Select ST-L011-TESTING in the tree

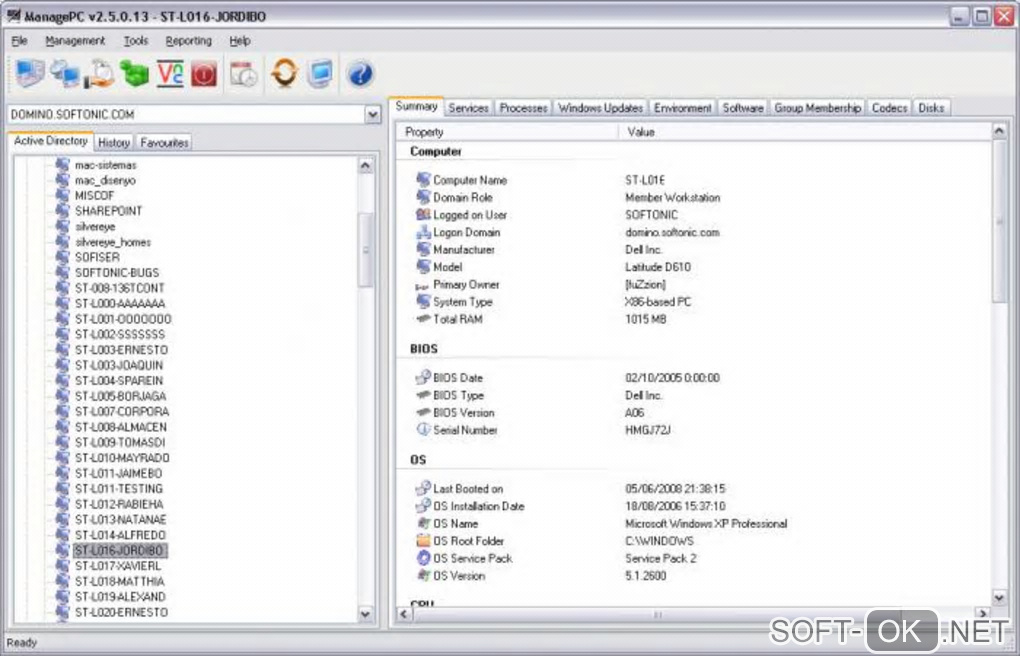coord(119,488)
